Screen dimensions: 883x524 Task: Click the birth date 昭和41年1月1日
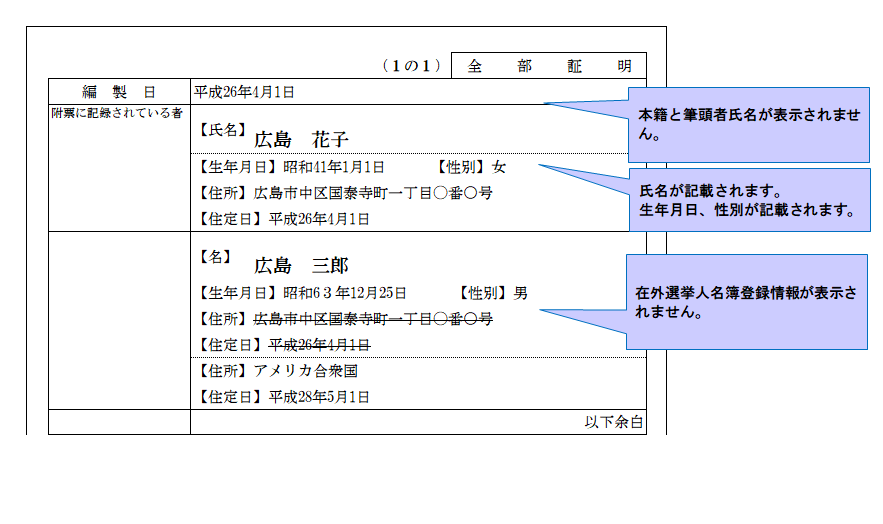point(334,168)
